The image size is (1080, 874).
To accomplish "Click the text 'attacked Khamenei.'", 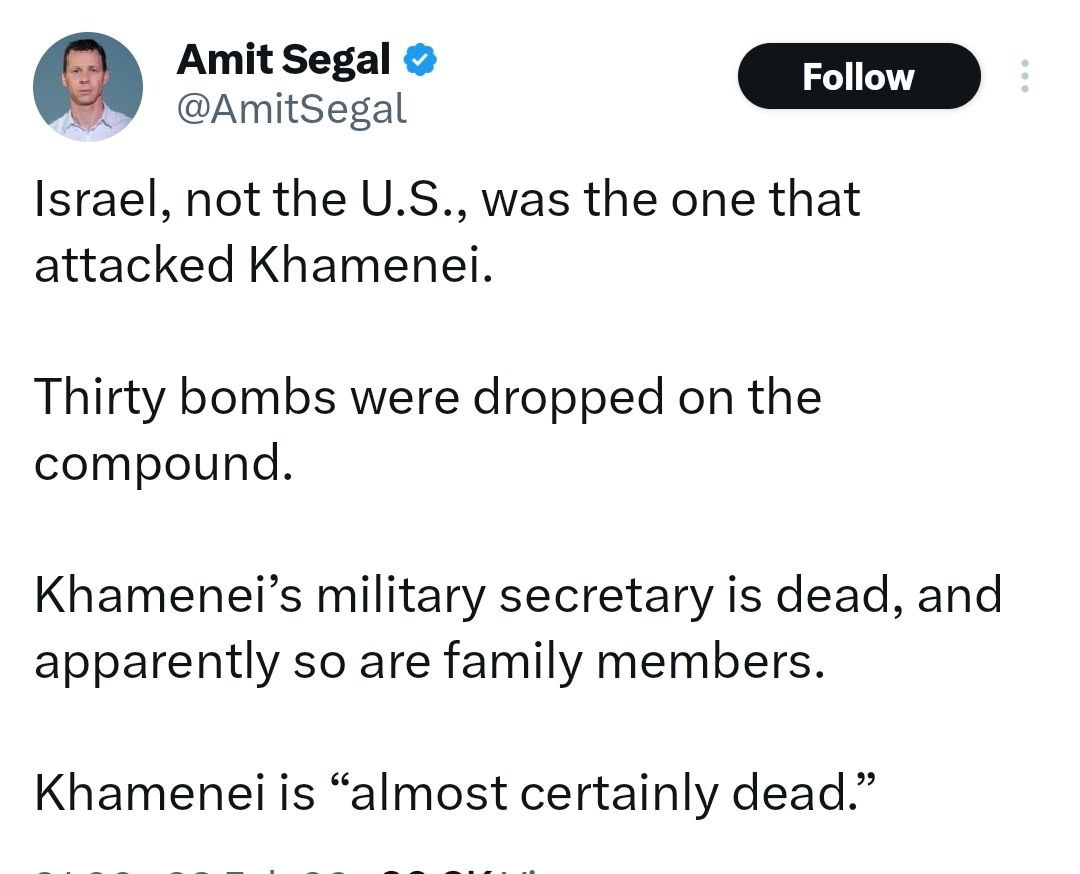I will (x=264, y=264).
